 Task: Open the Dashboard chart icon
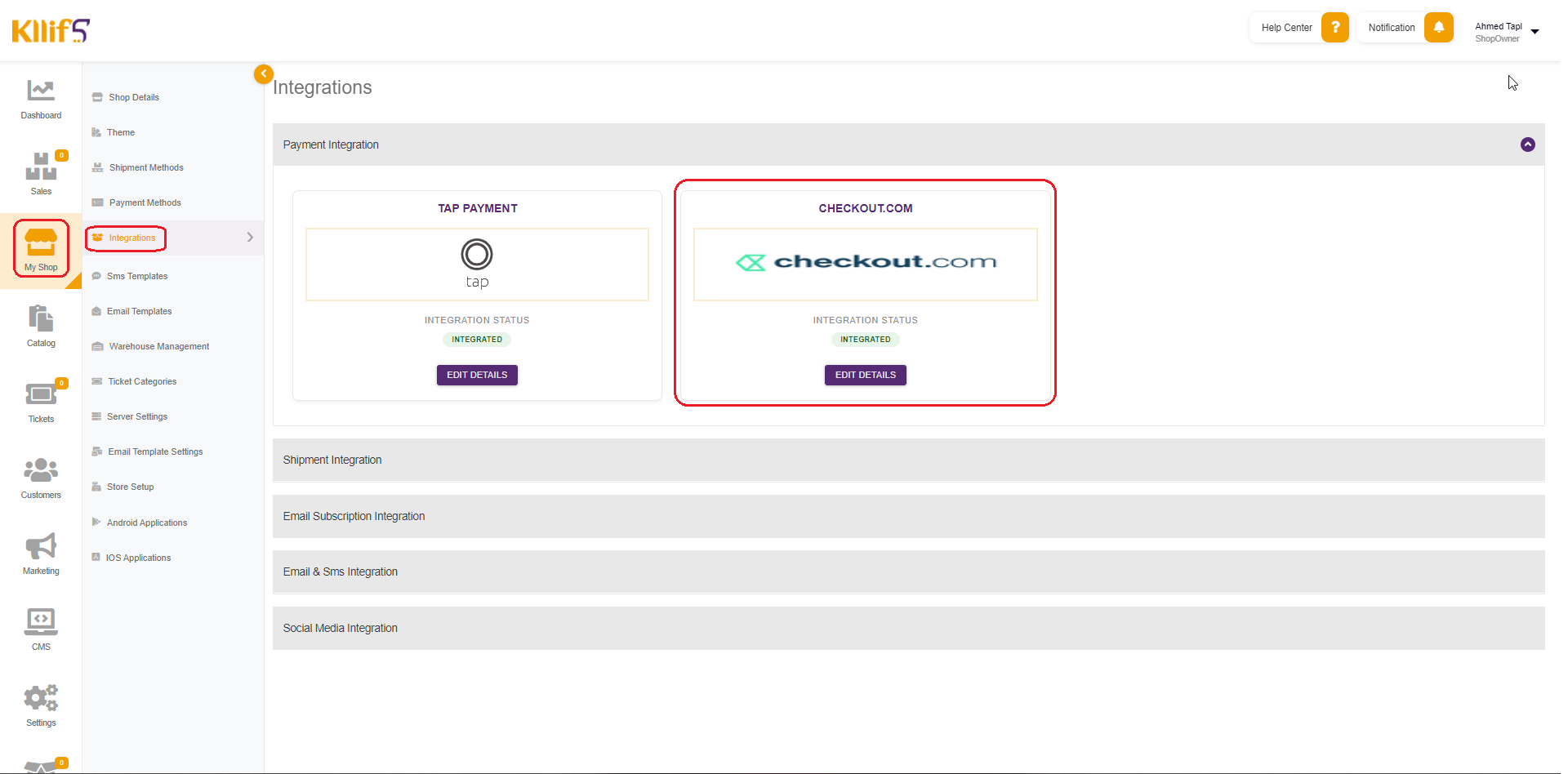point(41,90)
